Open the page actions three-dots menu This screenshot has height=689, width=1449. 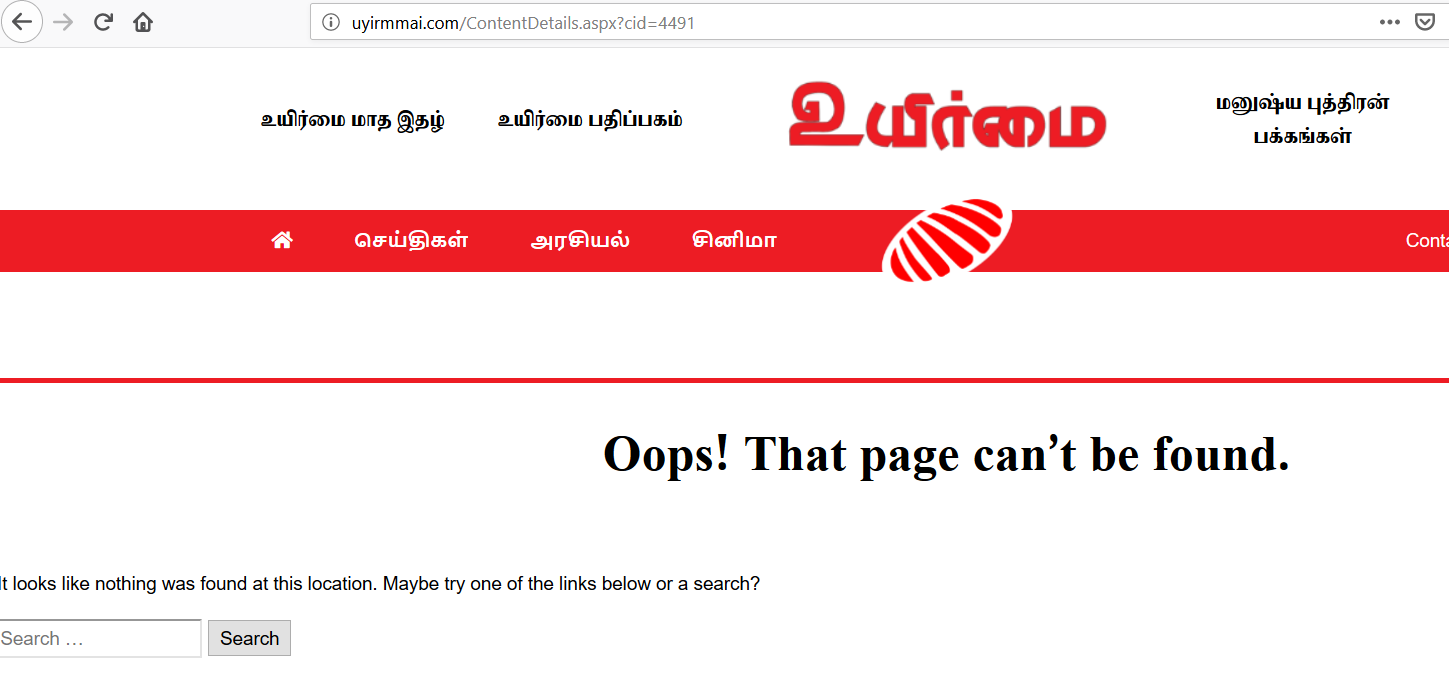point(1390,22)
